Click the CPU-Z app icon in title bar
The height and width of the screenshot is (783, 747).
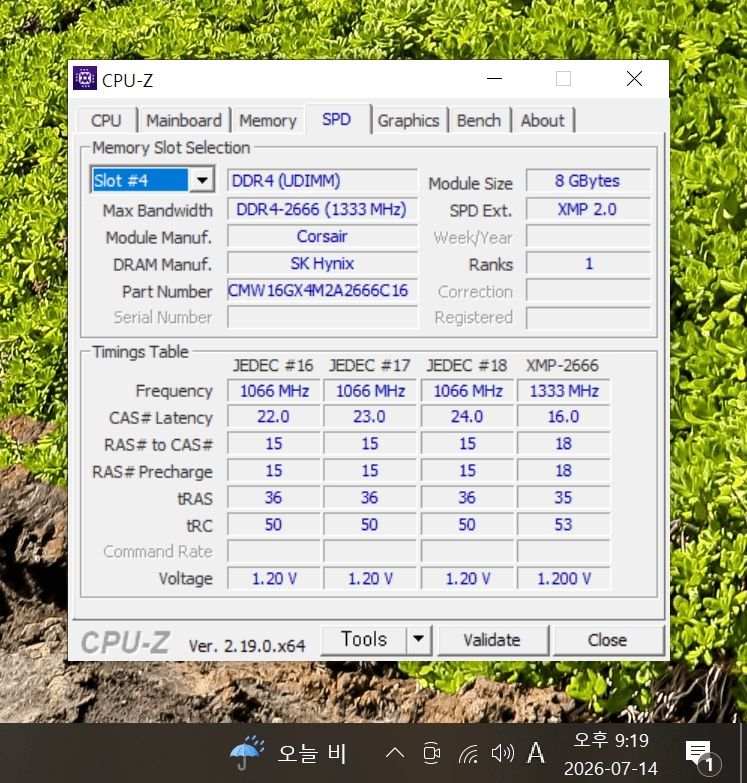[x=85, y=78]
